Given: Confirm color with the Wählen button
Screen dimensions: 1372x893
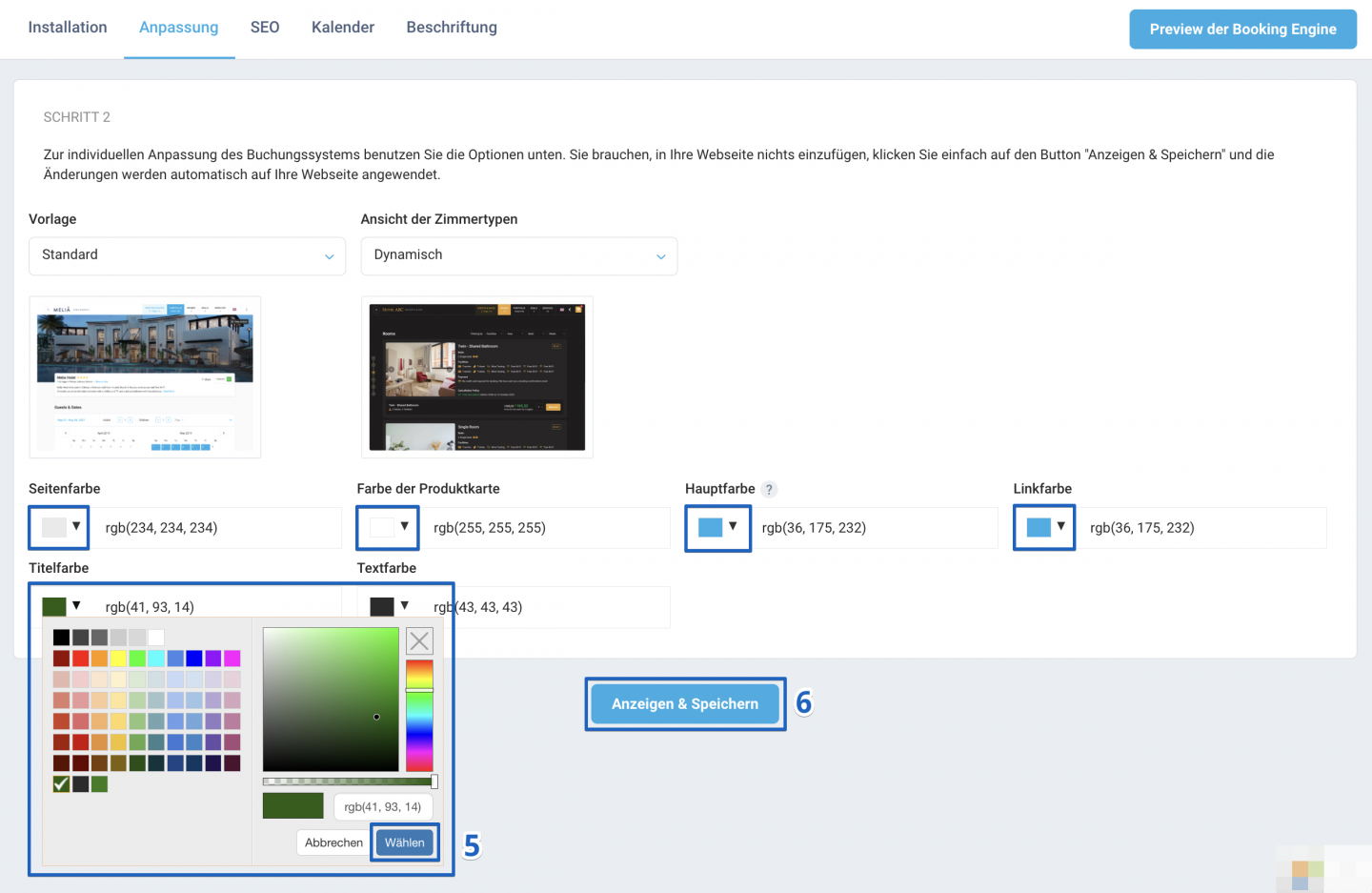Looking at the screenshot, I should point(405,842).
